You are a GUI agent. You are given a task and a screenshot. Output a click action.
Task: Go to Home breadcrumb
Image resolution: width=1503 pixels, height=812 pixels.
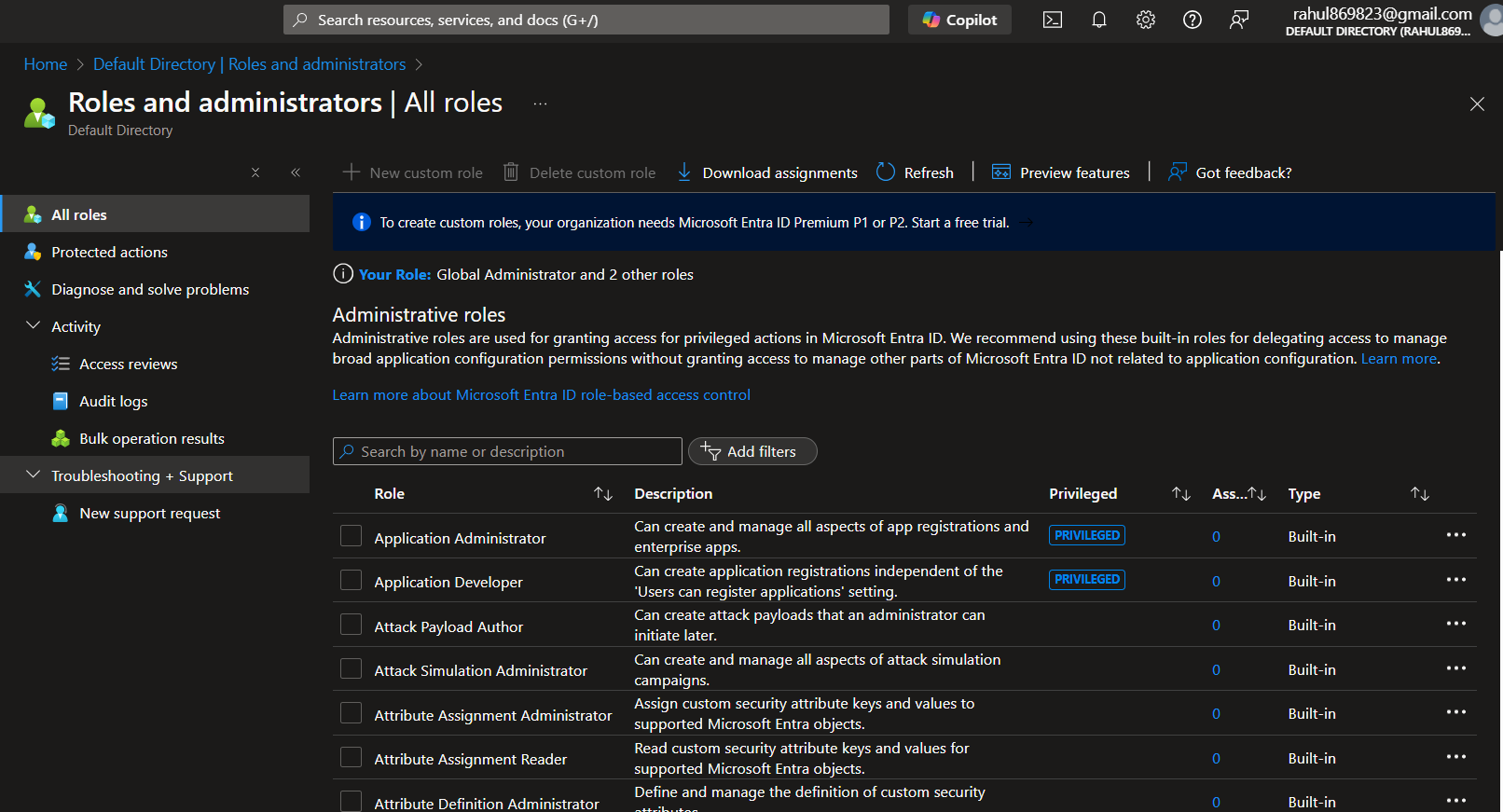tap(46, 64)
